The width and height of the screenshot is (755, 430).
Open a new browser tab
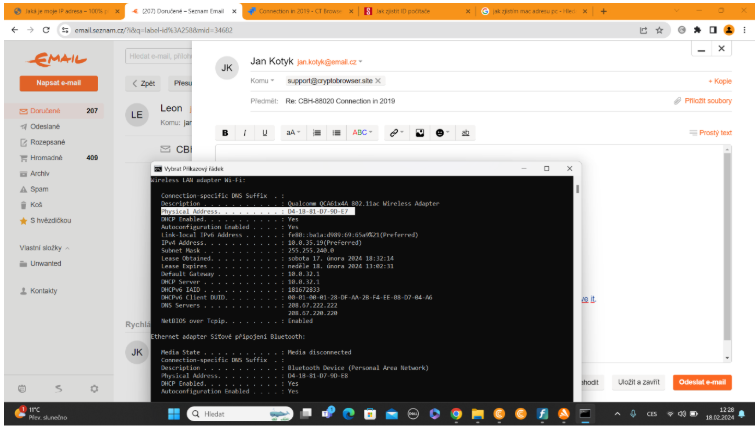point(603,11)
